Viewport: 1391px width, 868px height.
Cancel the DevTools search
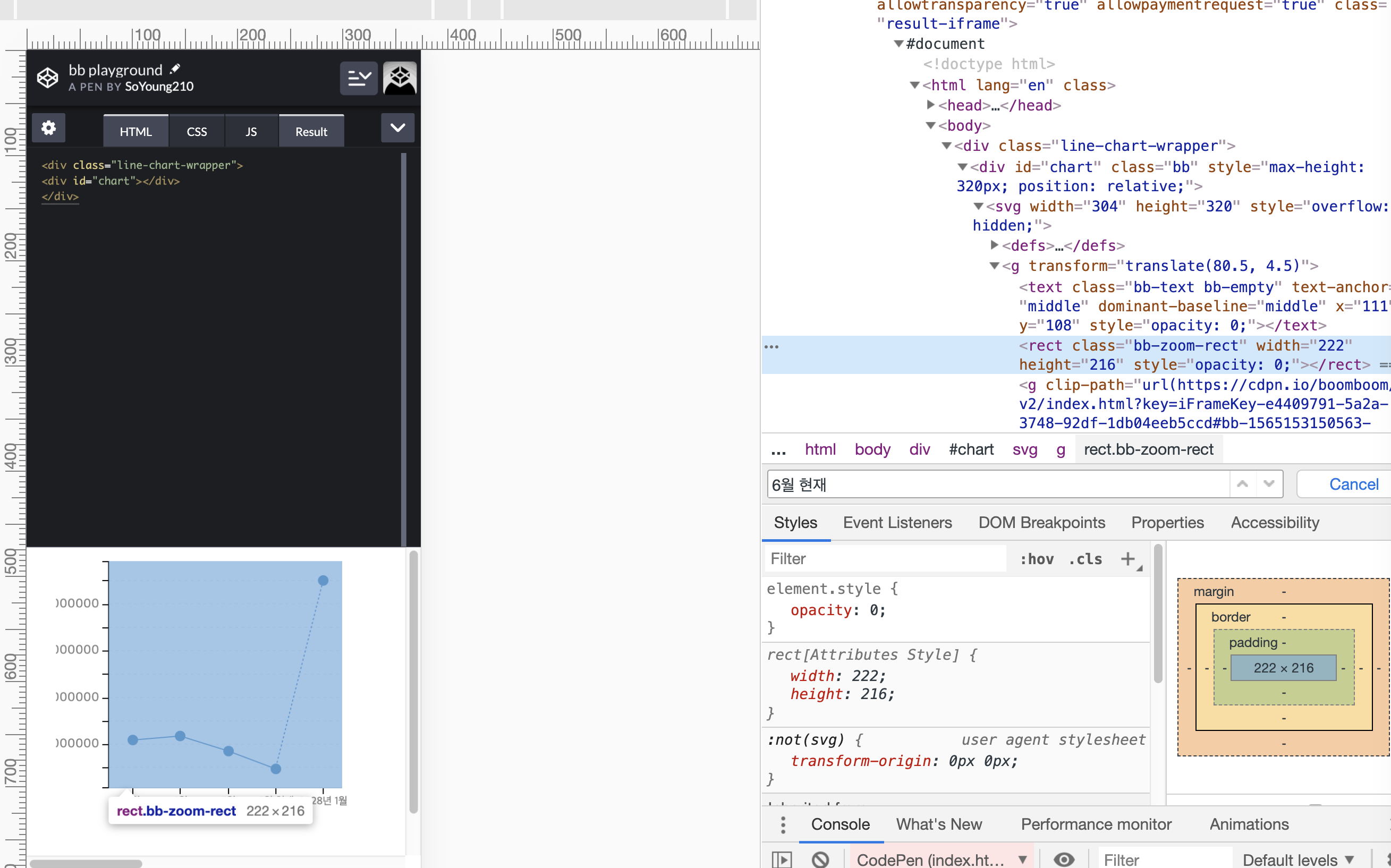1353,484
